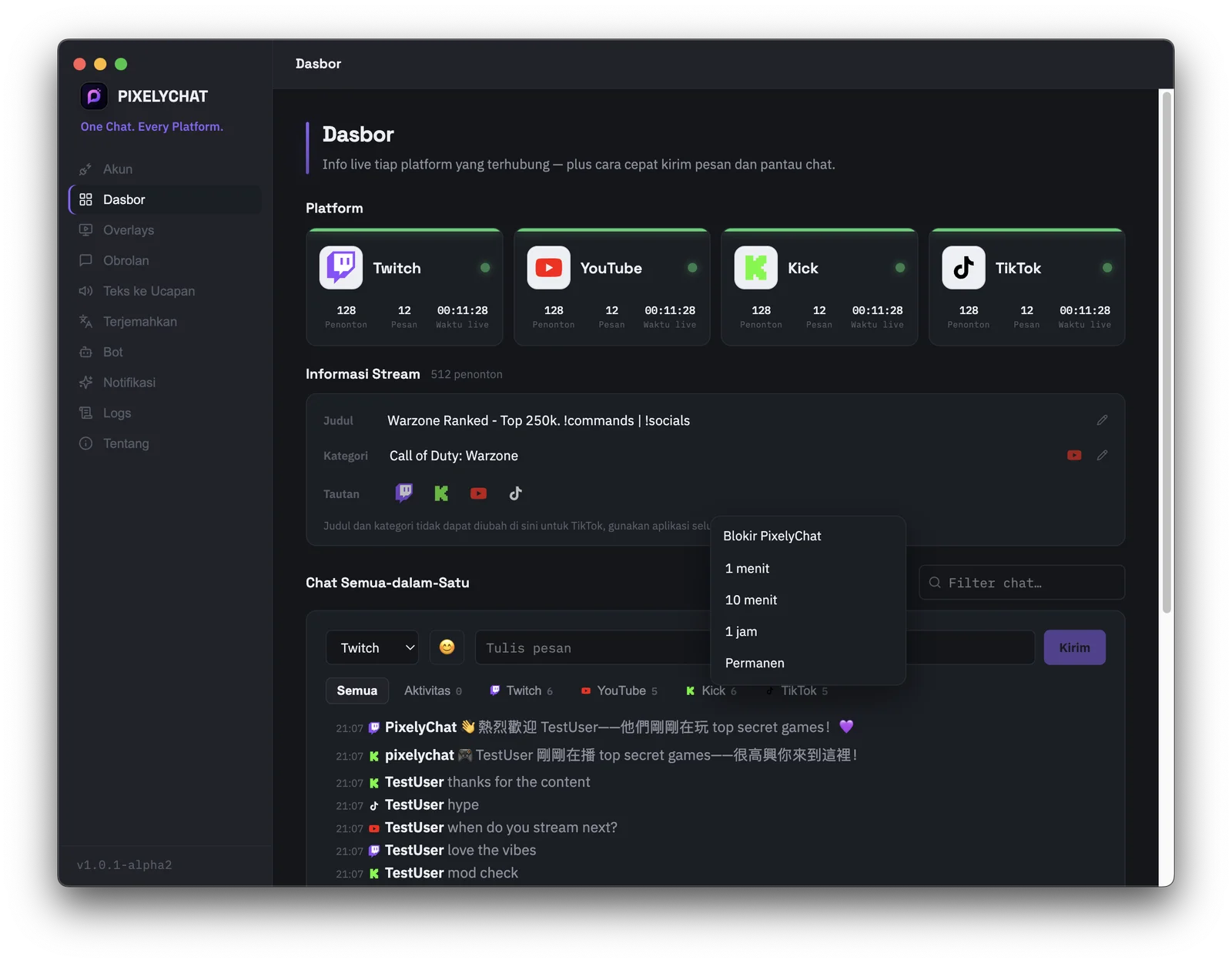Click pixelychat Kick username in chat
The width and height of the screenshot is (1232, 963).
tap(419, 755)
